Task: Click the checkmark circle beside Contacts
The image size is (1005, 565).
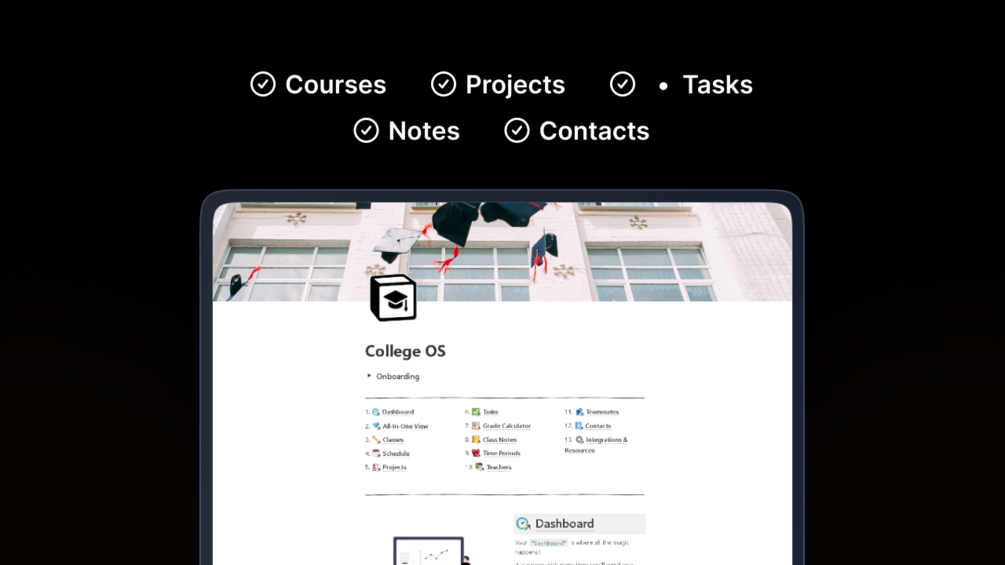Action: pos(517,131)
